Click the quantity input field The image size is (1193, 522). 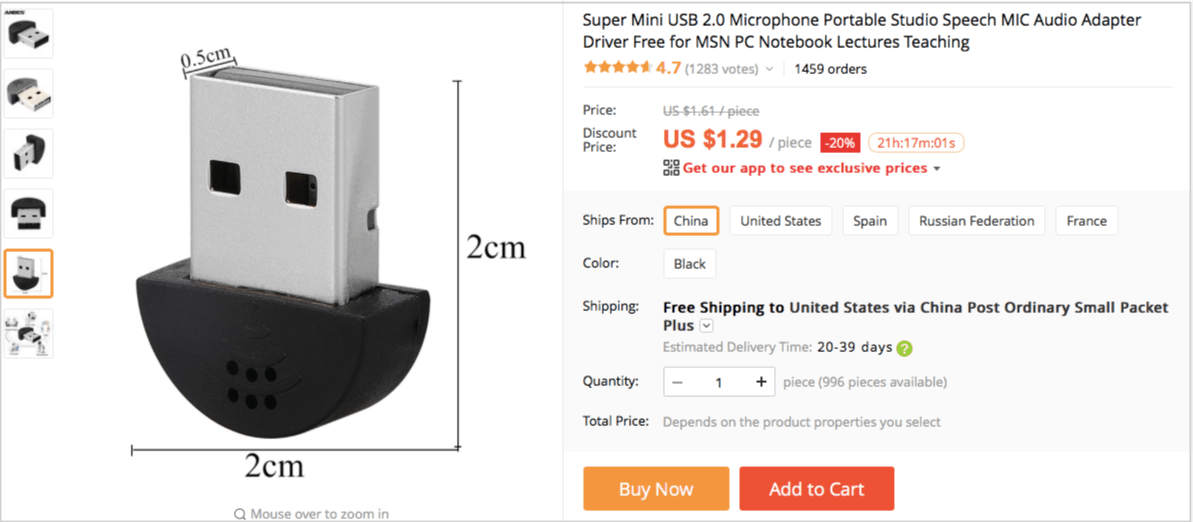coord(719,382)
